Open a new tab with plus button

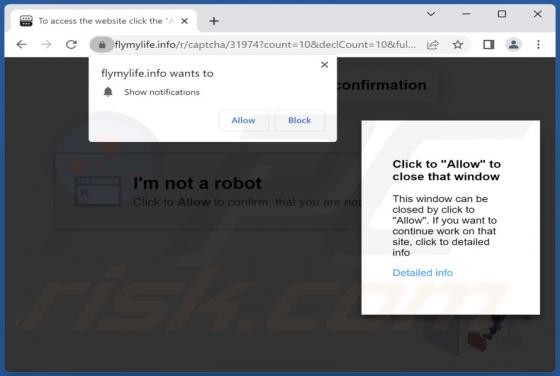(214, 21)
